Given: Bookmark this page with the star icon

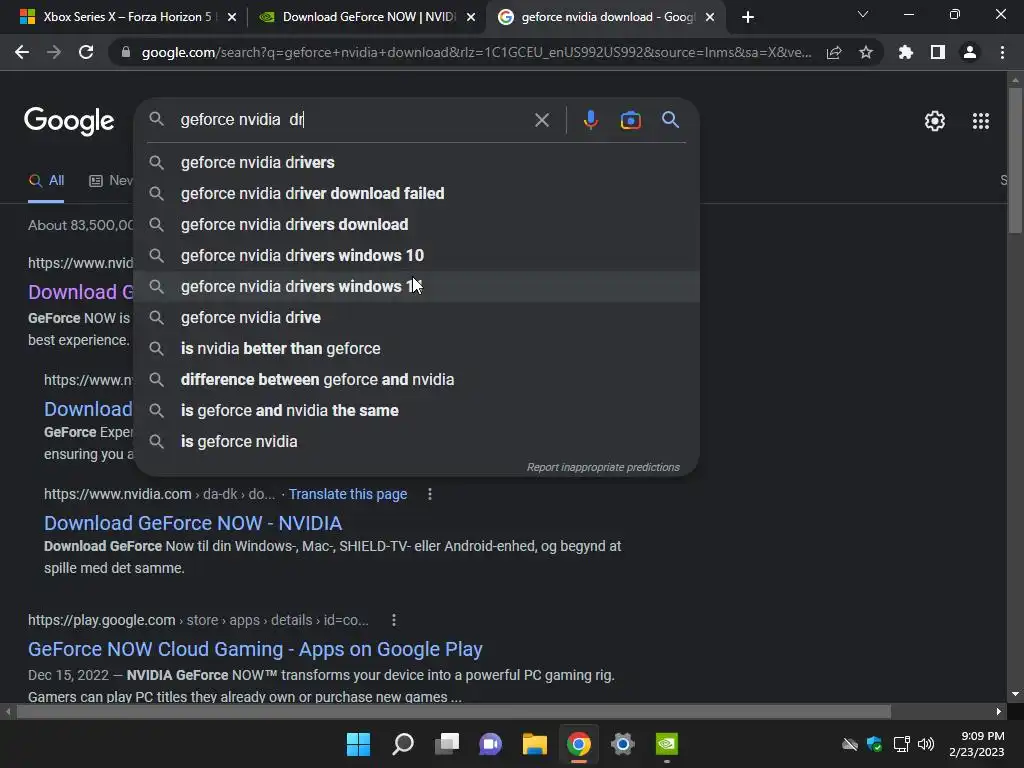Looking at the screenshot, I should [866, 52].
